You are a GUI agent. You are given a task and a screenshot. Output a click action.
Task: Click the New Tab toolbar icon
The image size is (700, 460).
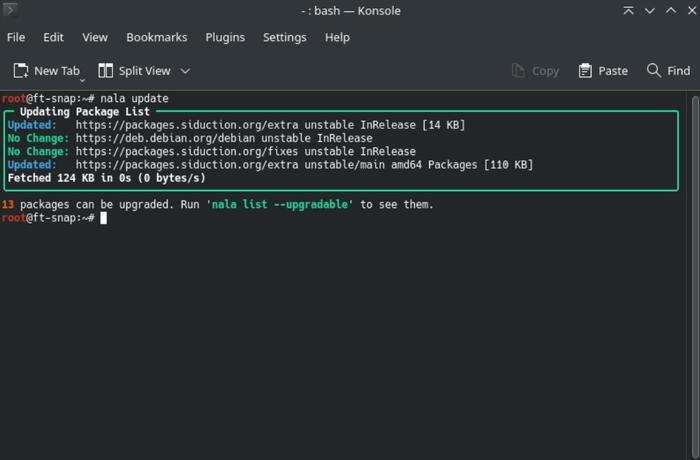(22, 71)
